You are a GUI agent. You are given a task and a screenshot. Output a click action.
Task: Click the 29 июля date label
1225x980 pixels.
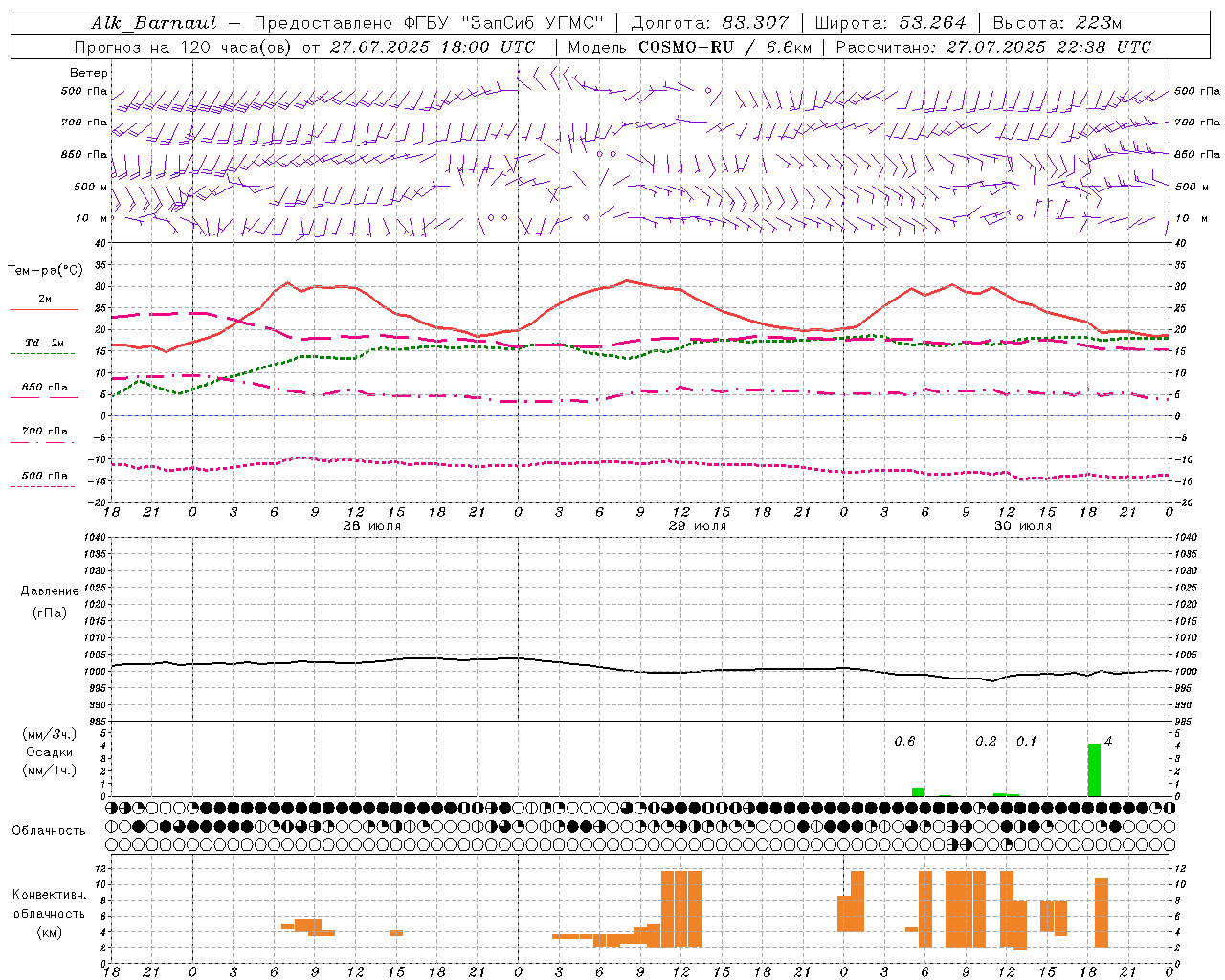pyautogui.click(x=697, y=526)
